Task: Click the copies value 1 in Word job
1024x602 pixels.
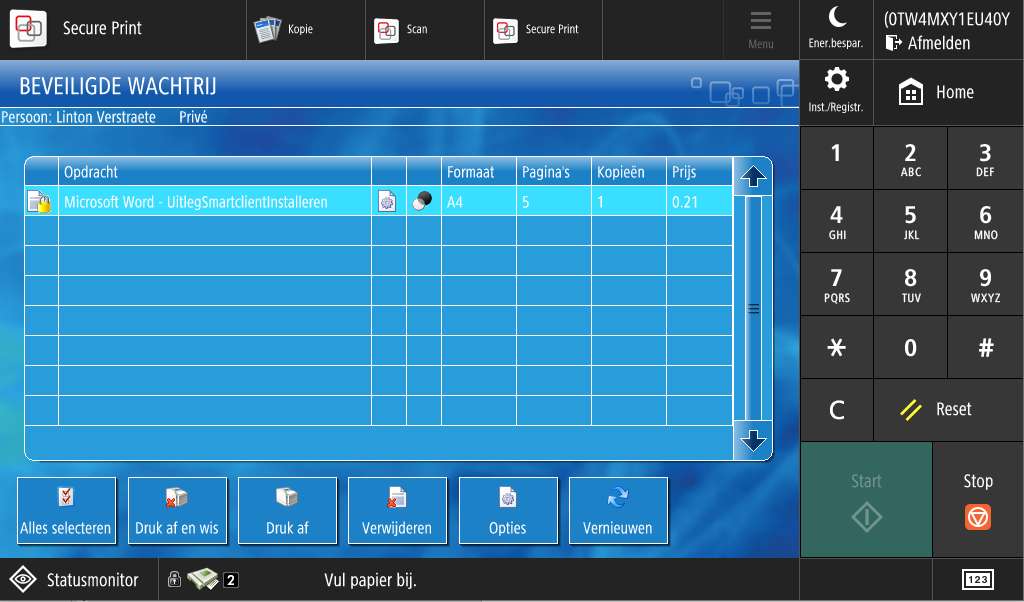Action: [x=600, y=202]
